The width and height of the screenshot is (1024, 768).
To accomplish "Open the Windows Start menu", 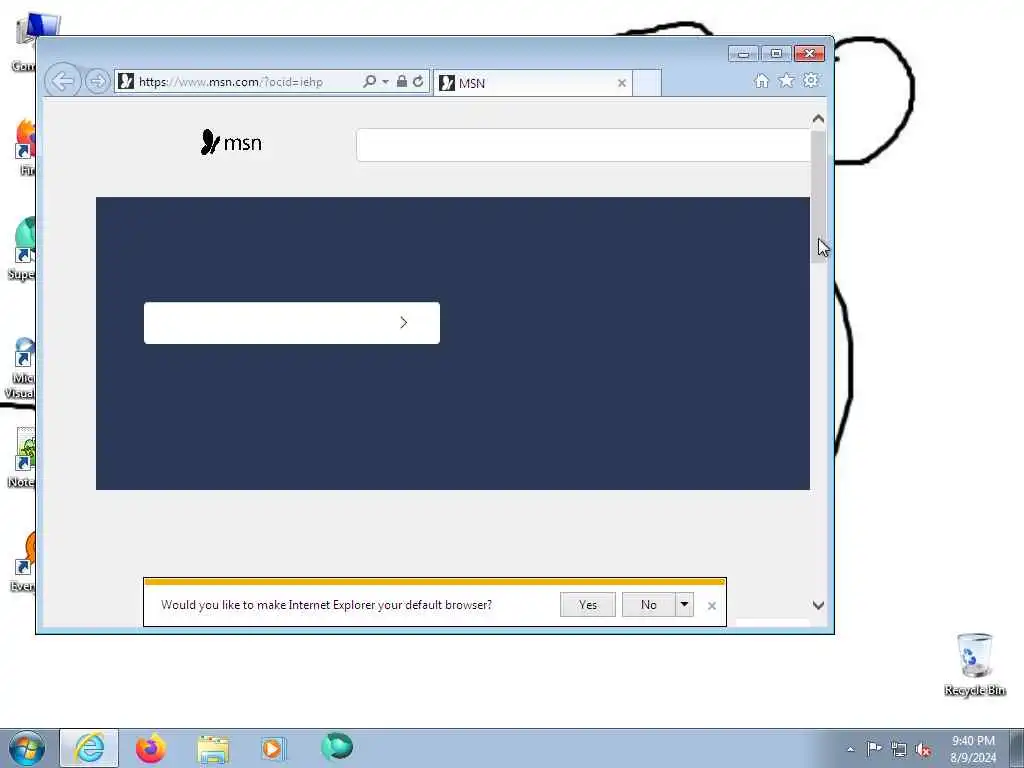I will point(27,748).
